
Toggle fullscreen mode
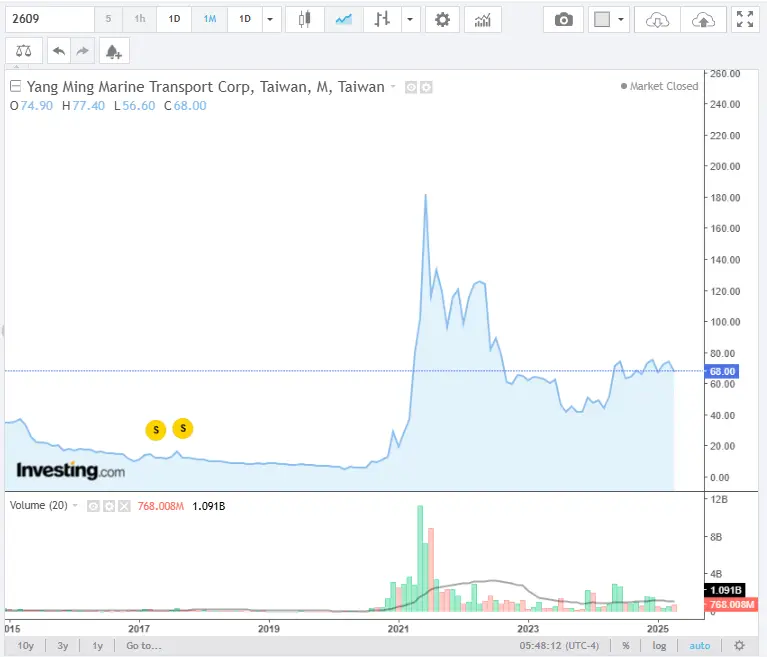(744, 20)
